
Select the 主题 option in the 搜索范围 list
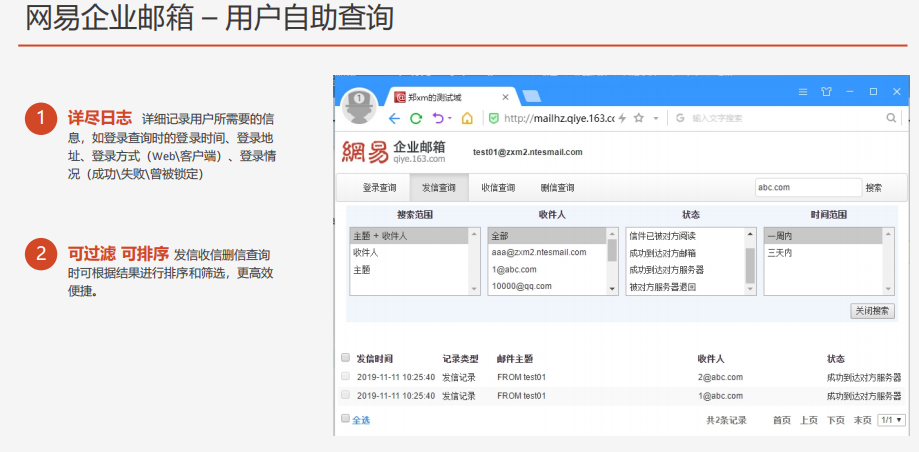[410, 270]
